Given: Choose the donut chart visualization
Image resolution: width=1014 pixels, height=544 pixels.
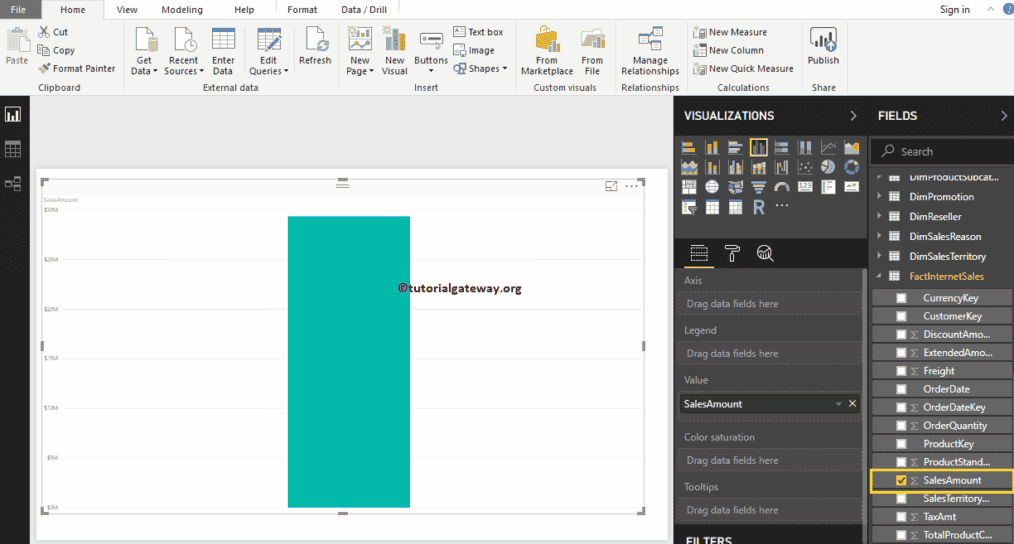Looking at the screenshot, I should click(851, 167).
